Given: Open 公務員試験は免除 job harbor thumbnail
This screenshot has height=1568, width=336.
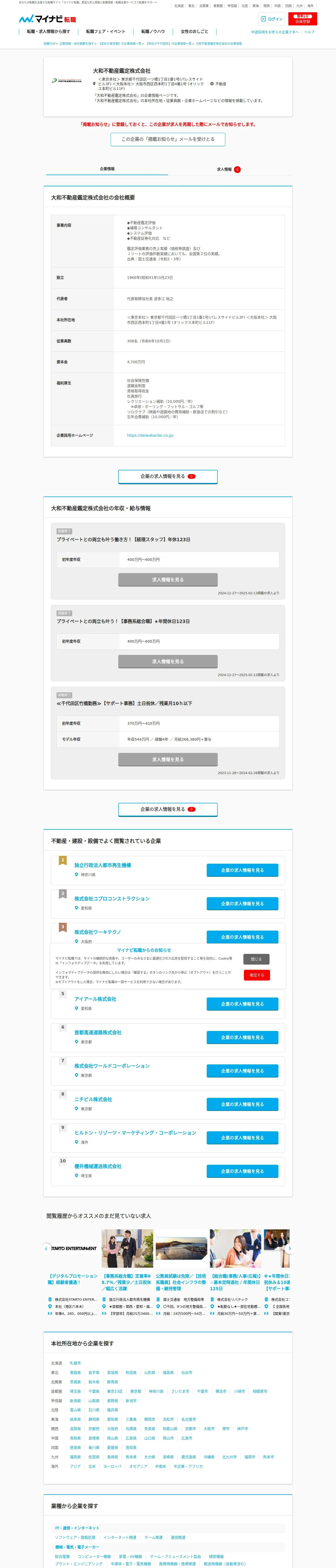Looking at the screenshot, I should click(181, 1248).
